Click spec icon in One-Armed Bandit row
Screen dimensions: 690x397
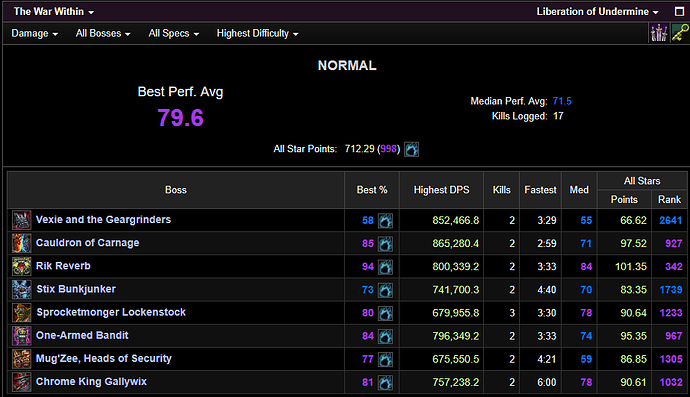pos(385,336)
